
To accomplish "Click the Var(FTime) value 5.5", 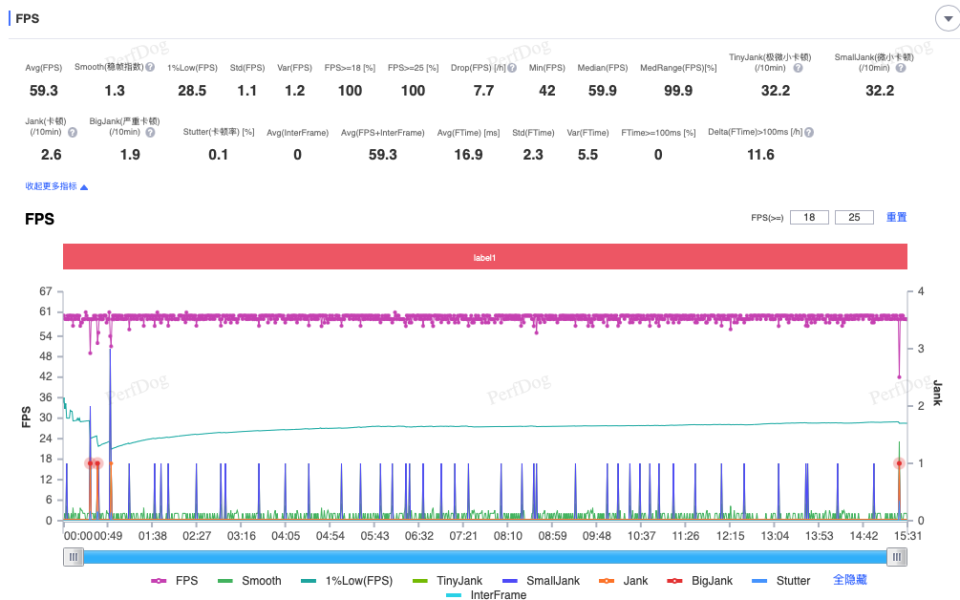I will (588, 155).
